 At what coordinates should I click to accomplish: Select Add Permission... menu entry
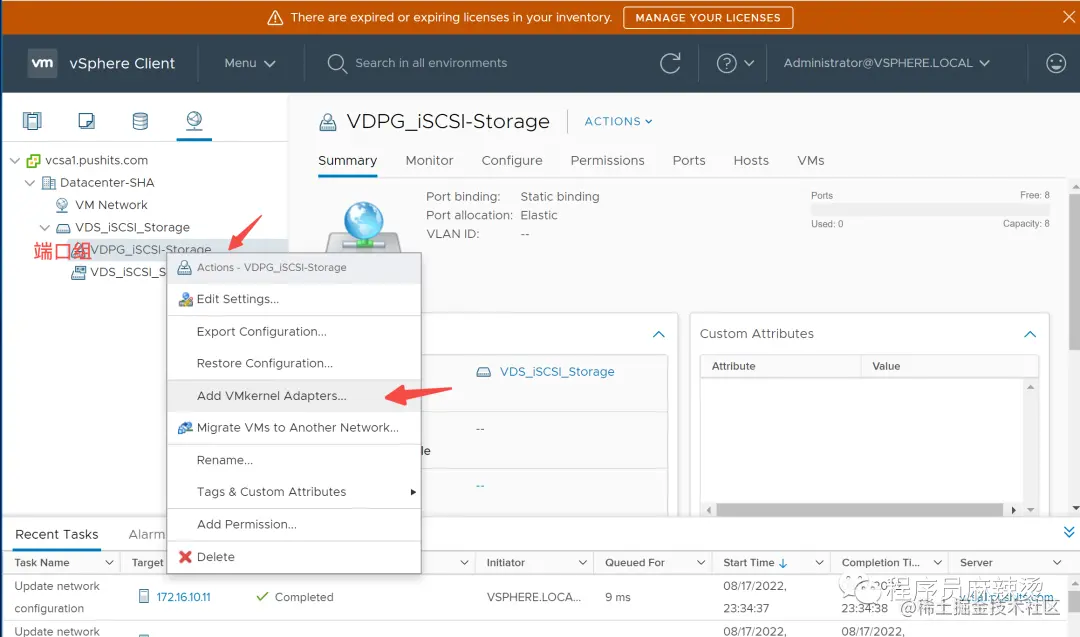pyautogui.click(x=294, y=524)
